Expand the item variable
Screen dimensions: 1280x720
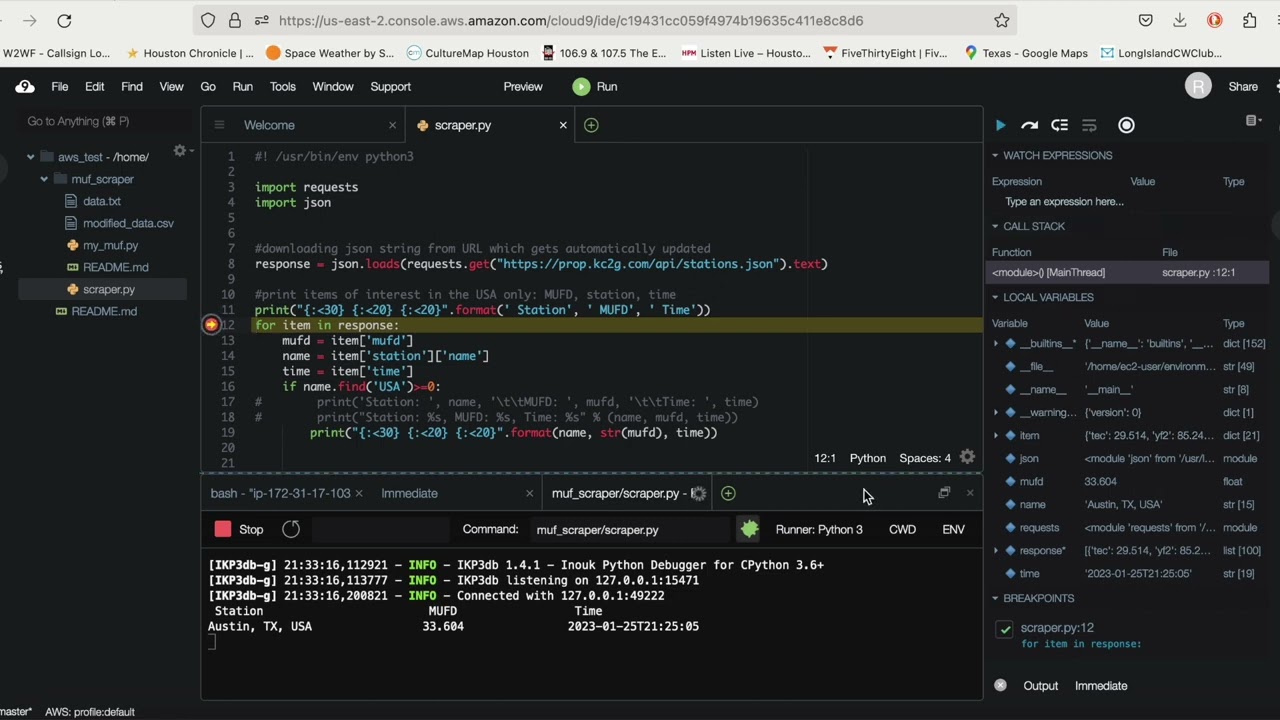(996, 435)
